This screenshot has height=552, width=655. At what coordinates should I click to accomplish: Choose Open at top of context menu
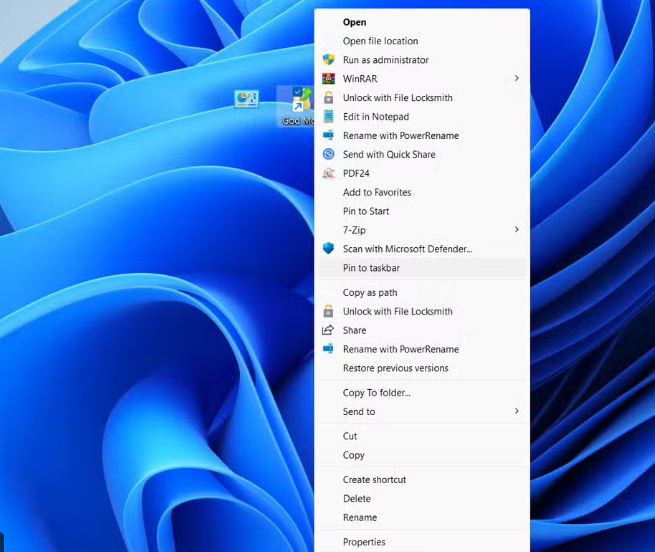tap(354, 22)
